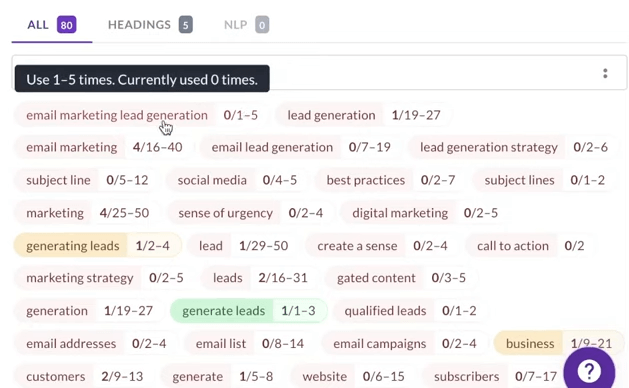
Task: Click the 'best practices' keyword chip
Action: [x=391, y=180]
